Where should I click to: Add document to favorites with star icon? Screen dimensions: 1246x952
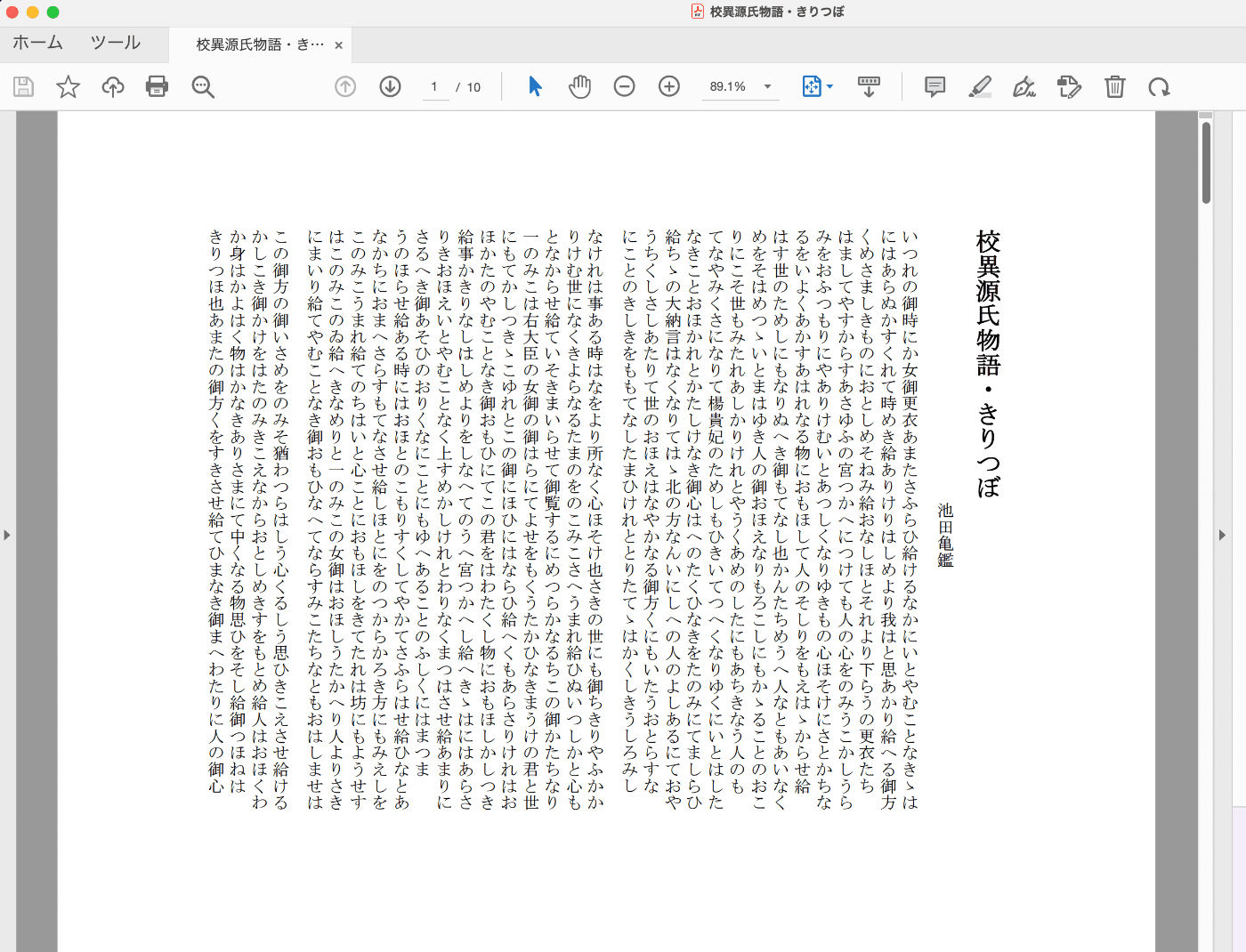[68, 86]
